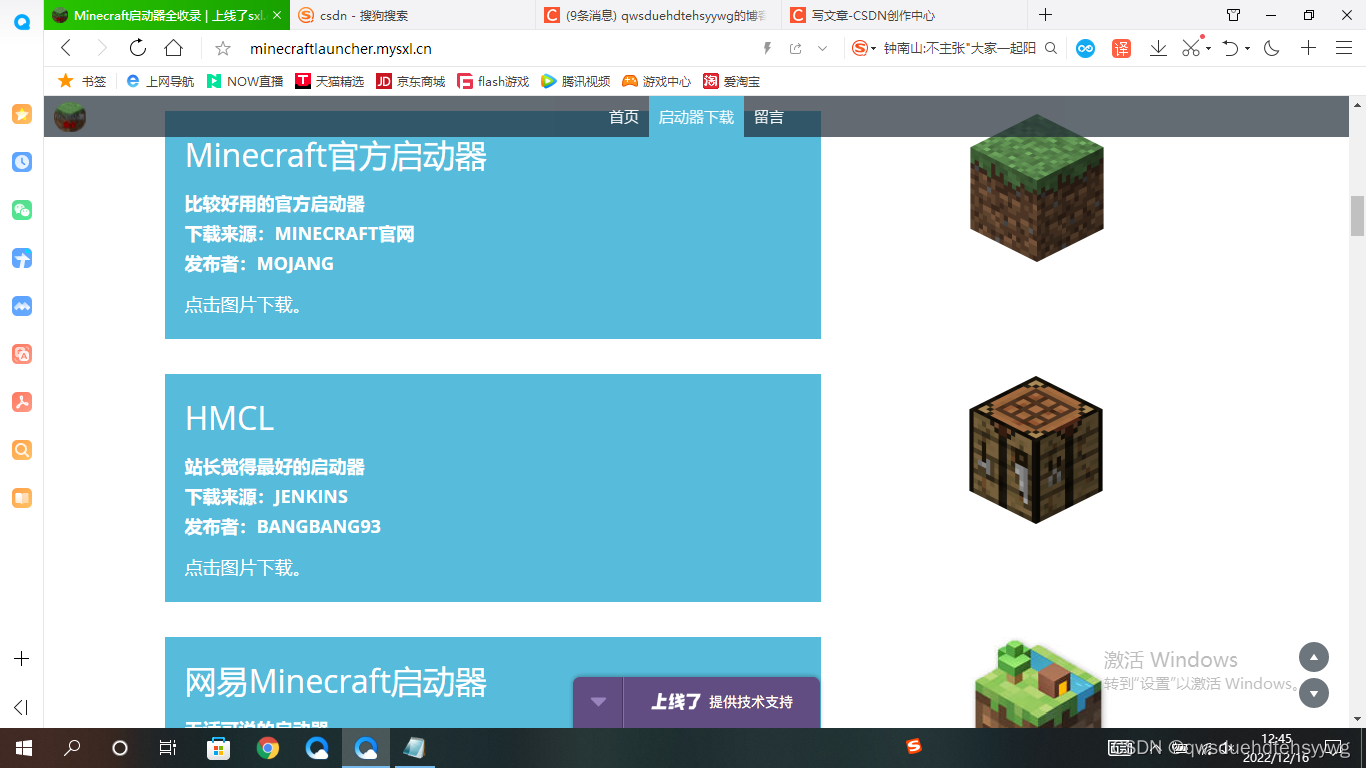Screen dimensions: 1366x768
Task: Open the 上网导航 bookmark
Action: click(x=160, y=81)
